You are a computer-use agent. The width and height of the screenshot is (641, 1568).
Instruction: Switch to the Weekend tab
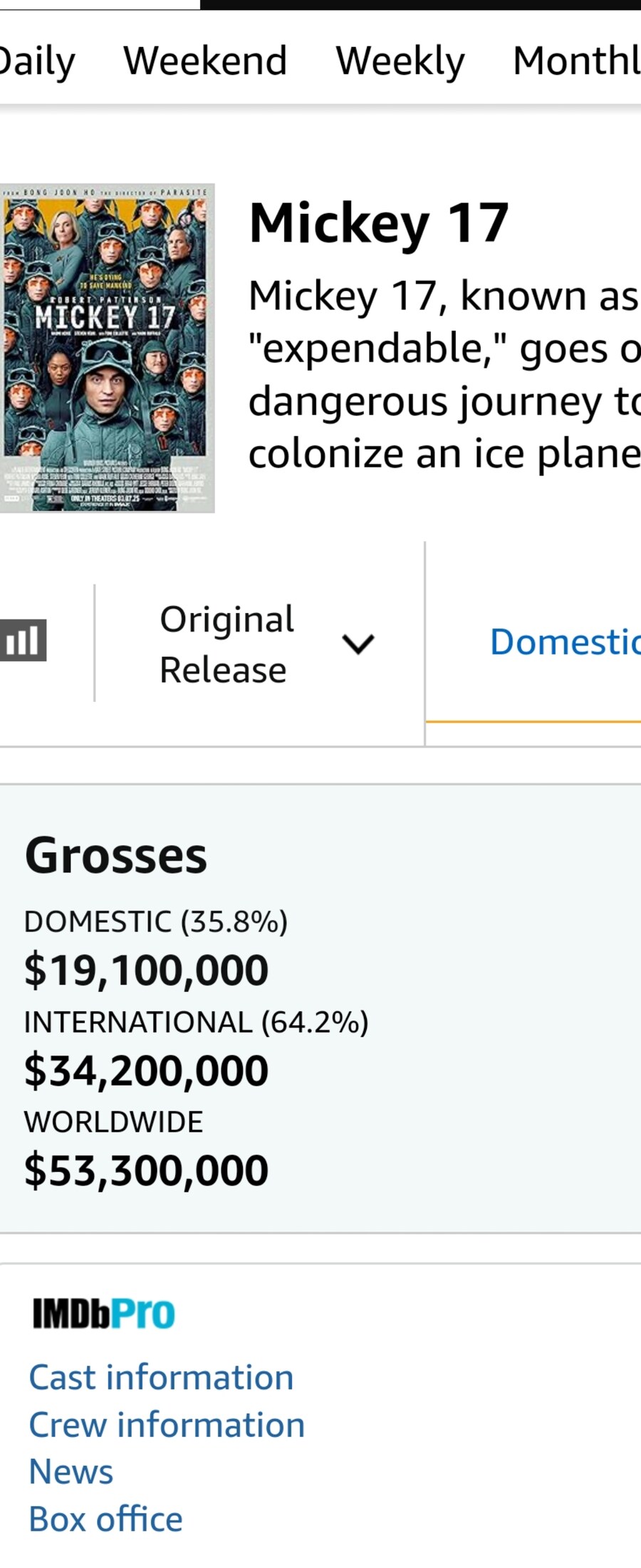click(205, 61)
